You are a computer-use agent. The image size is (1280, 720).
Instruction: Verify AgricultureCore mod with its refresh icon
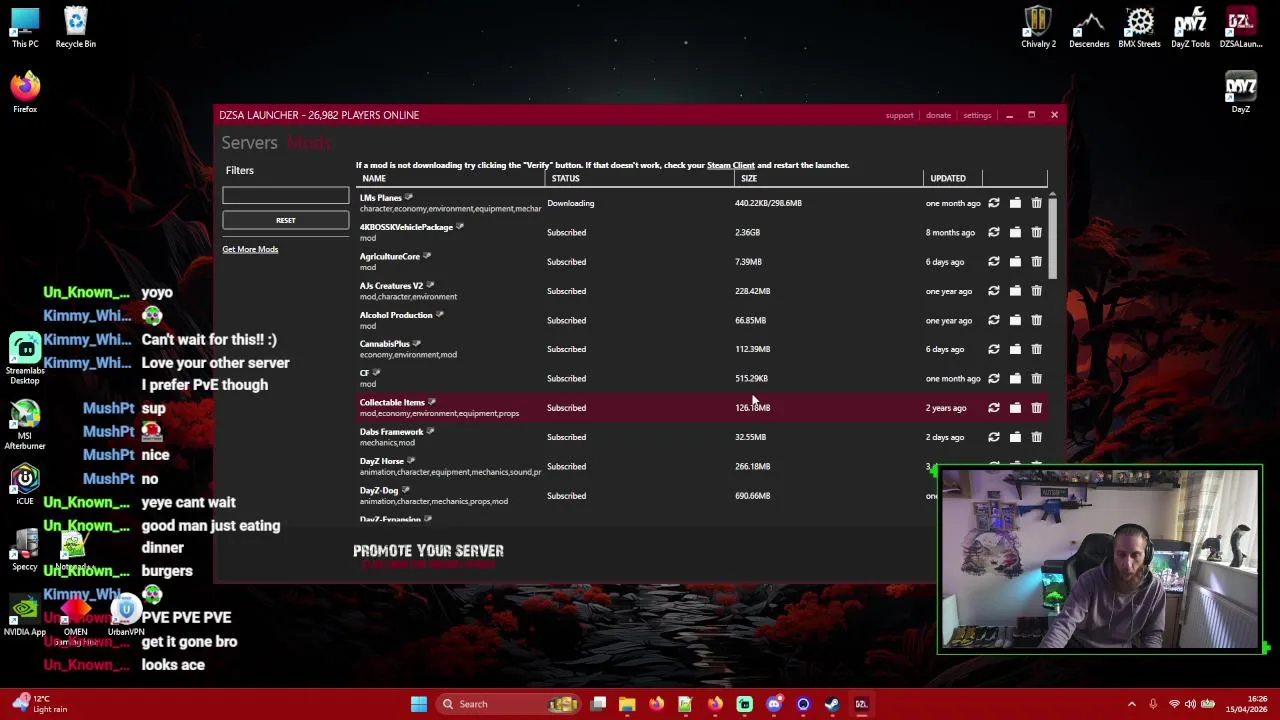coord(994,262)
